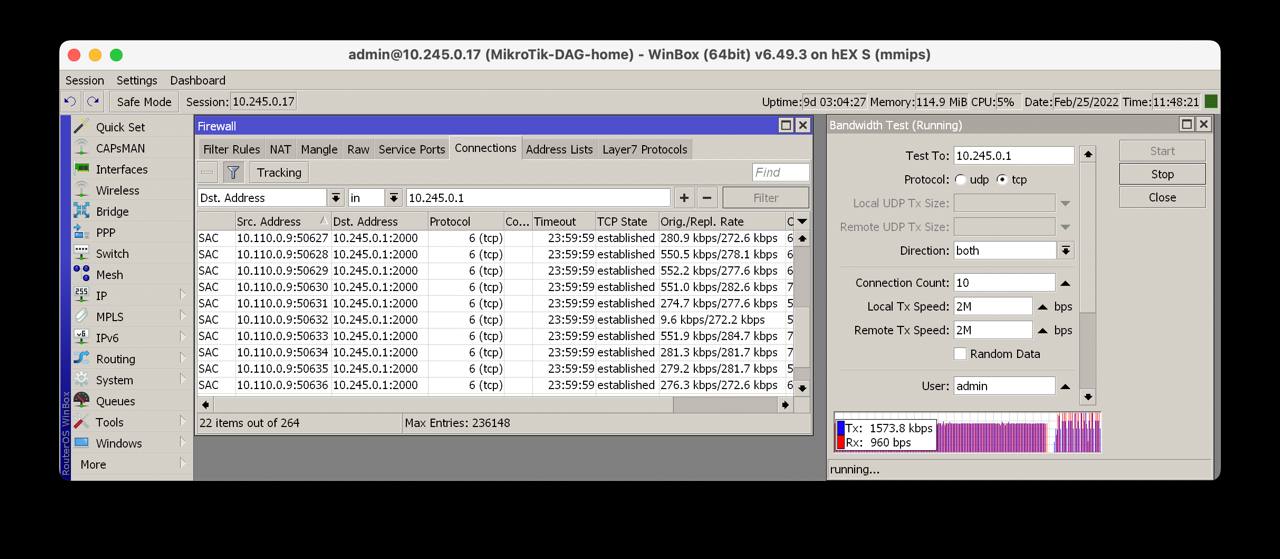Open the Interfaces sidebar entry
The image size is (1280, 559).
click(x=121, y=169)
